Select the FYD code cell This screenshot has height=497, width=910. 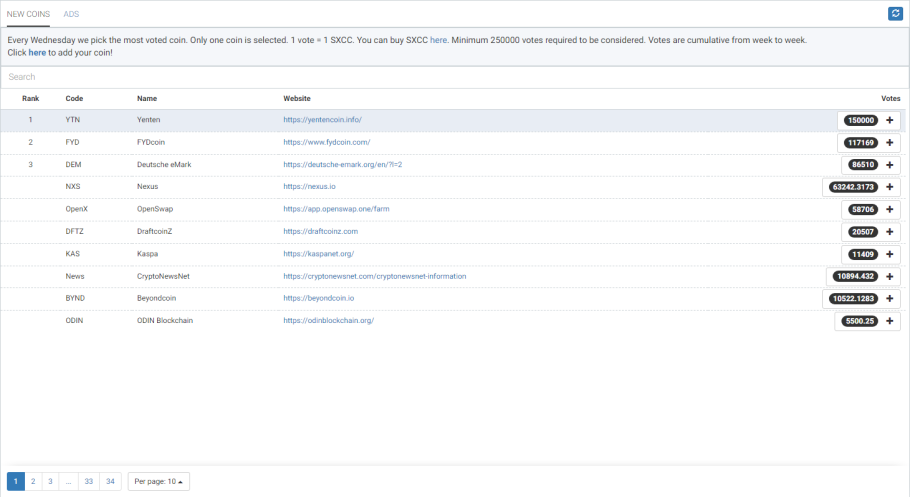coord(72,142)
